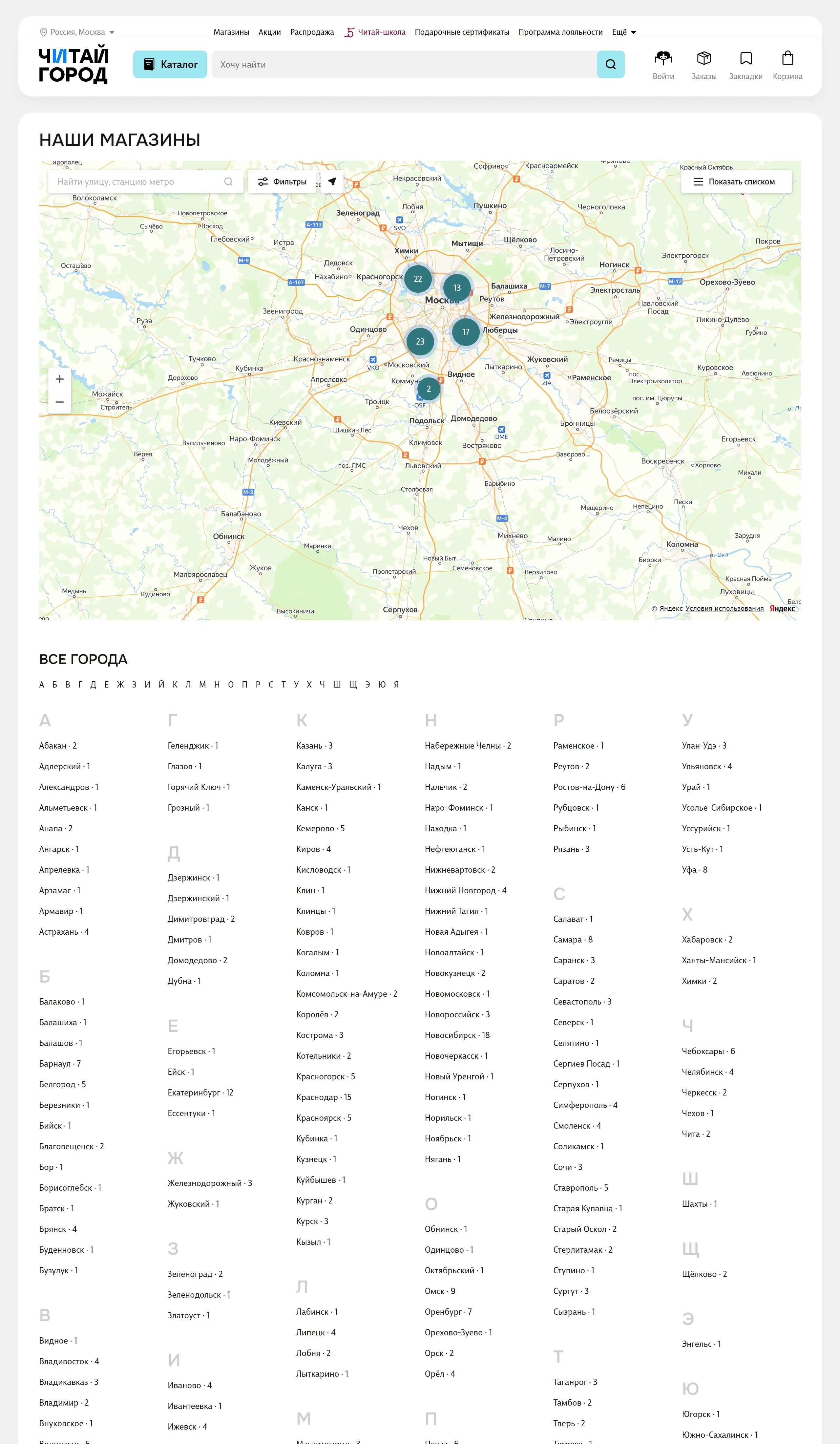Open the Корзина shopping bag

787,58
